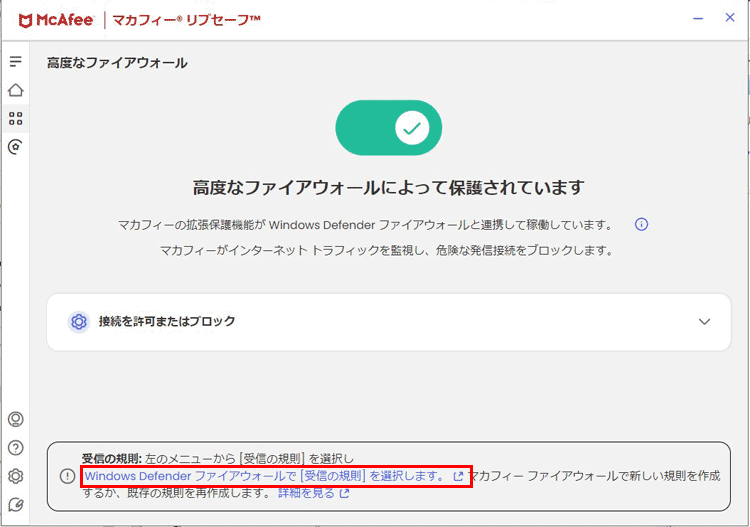Open the protection score icon in sidebar
The image size is (750, 527).
tap(15, 146)
